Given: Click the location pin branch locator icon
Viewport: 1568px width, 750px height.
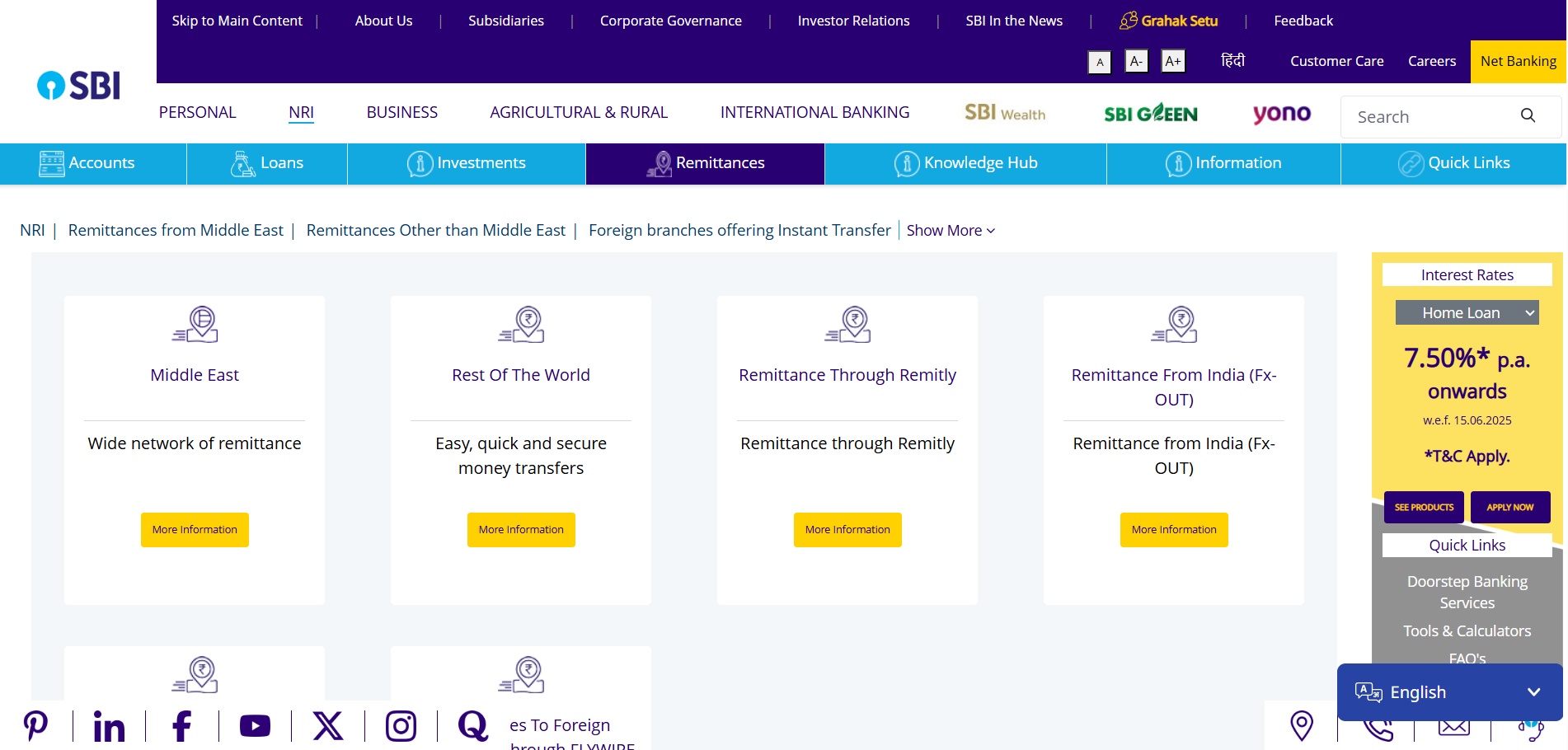Looking at the screenshot, I should pos(1301,726).
